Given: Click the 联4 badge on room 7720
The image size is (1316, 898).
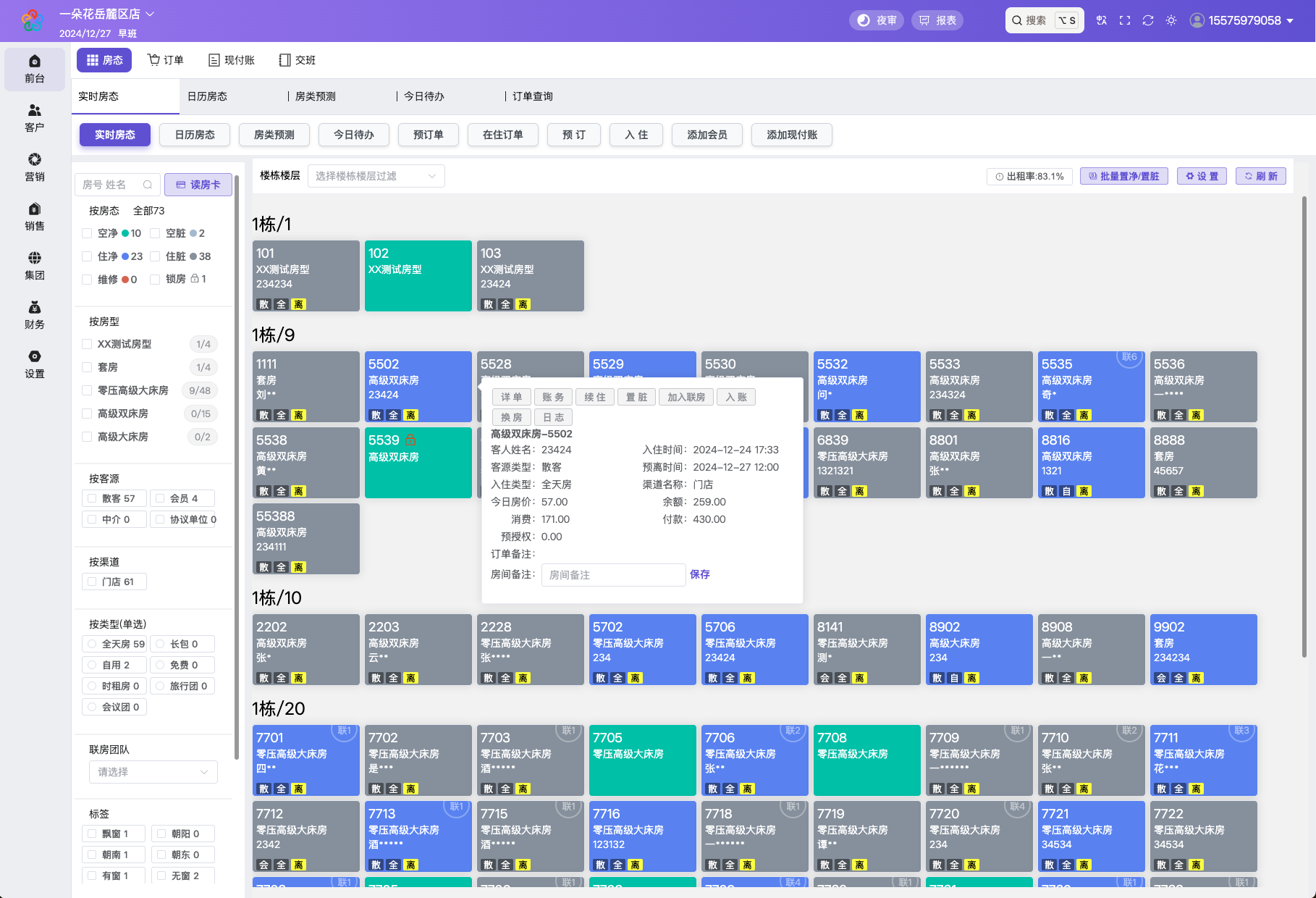Looking at the screenshot, I should tap(1017, 807).
